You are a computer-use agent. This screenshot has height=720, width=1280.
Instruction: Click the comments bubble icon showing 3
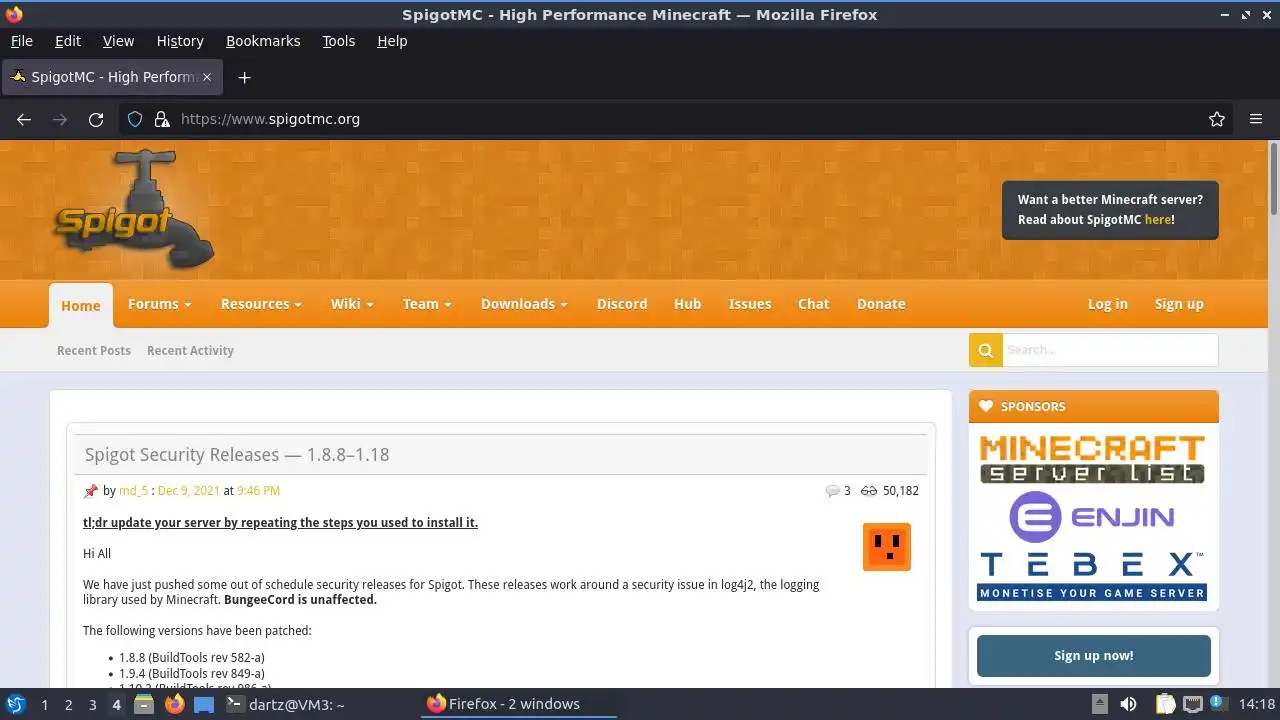tap(832, 491)
